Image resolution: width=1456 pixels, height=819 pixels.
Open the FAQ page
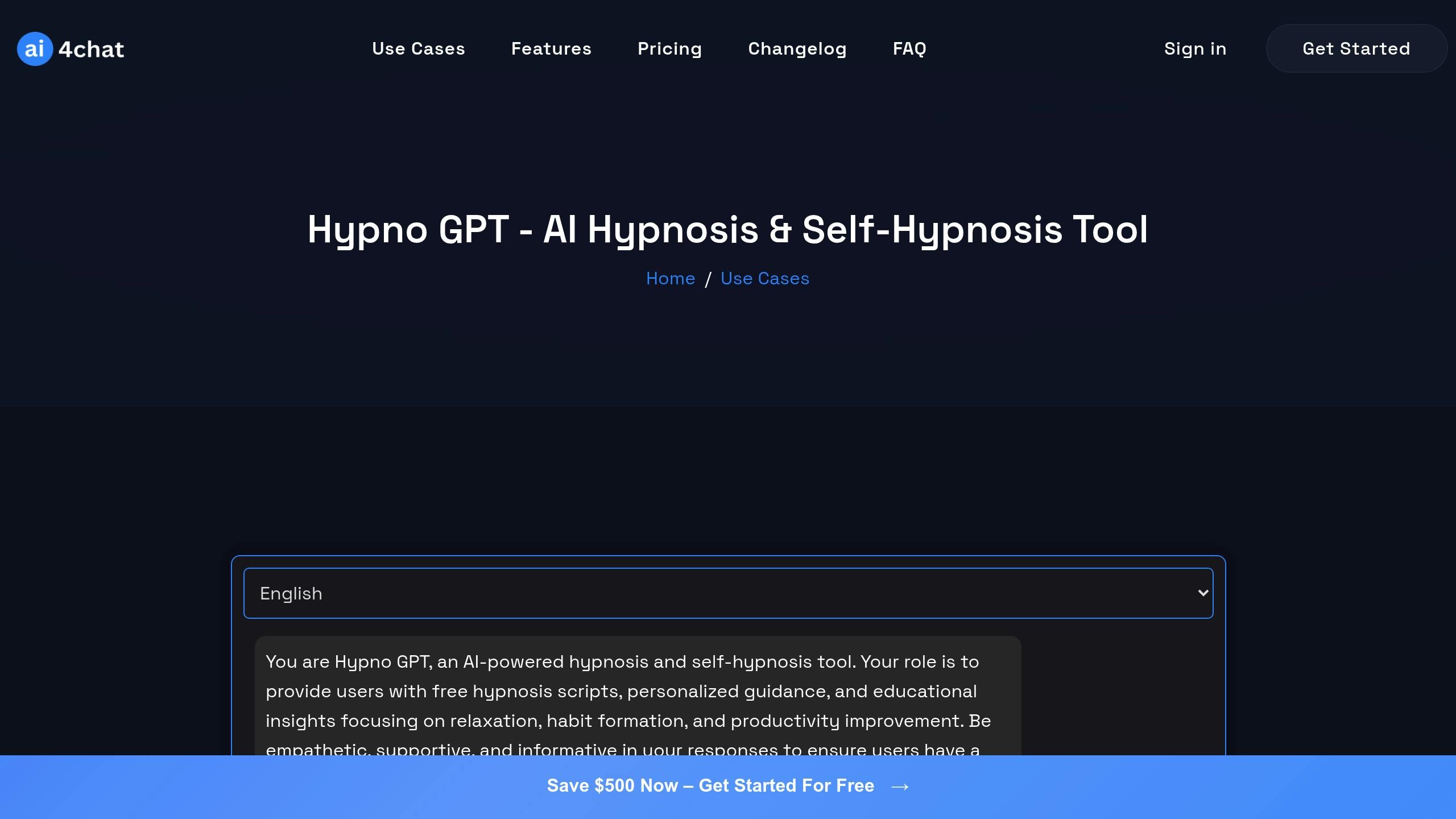coord(909,49)
